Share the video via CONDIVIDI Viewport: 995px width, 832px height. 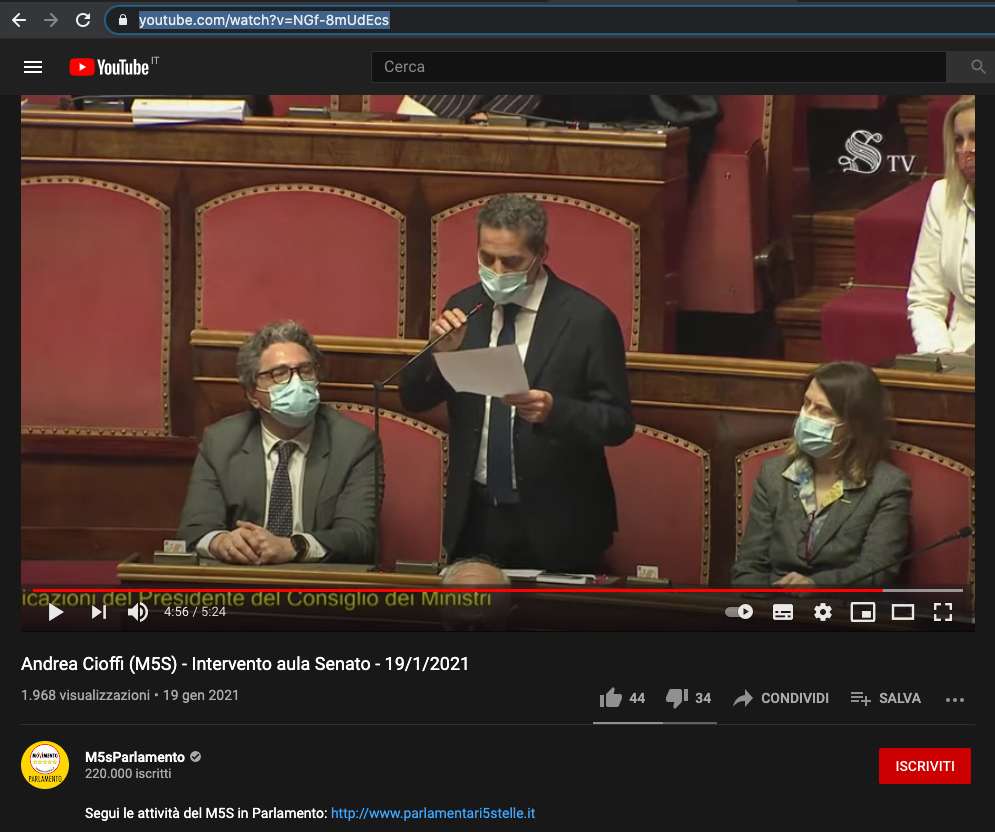click(781, 698)
